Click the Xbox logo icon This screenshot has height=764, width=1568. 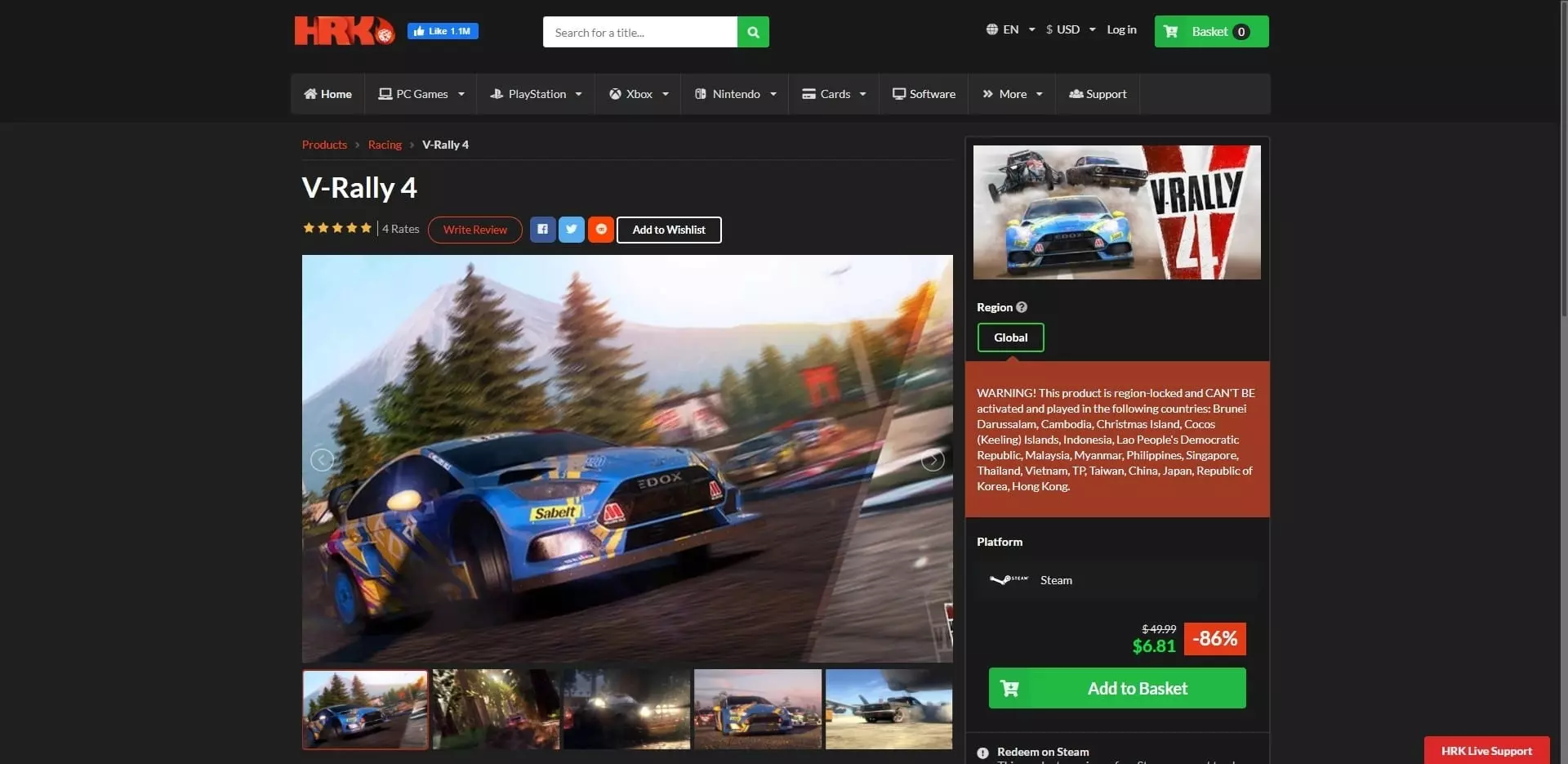pyautogui.click(x=615, y=94)
